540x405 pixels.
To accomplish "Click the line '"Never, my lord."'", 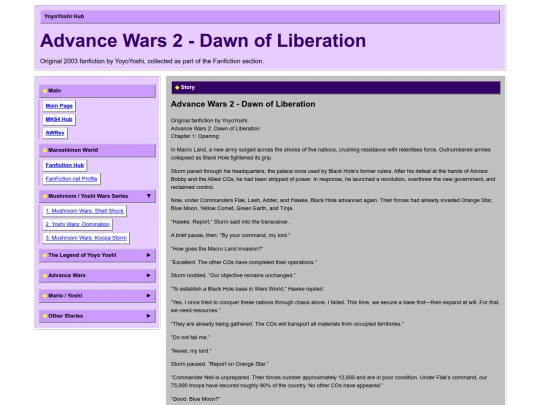I will [191, 351].
